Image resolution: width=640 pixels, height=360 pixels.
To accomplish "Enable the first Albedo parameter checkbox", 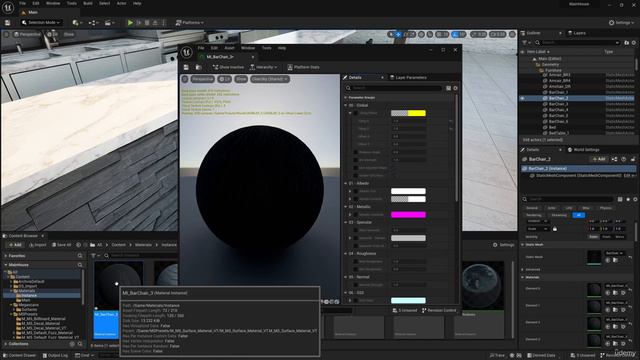I will coord(356,191).
